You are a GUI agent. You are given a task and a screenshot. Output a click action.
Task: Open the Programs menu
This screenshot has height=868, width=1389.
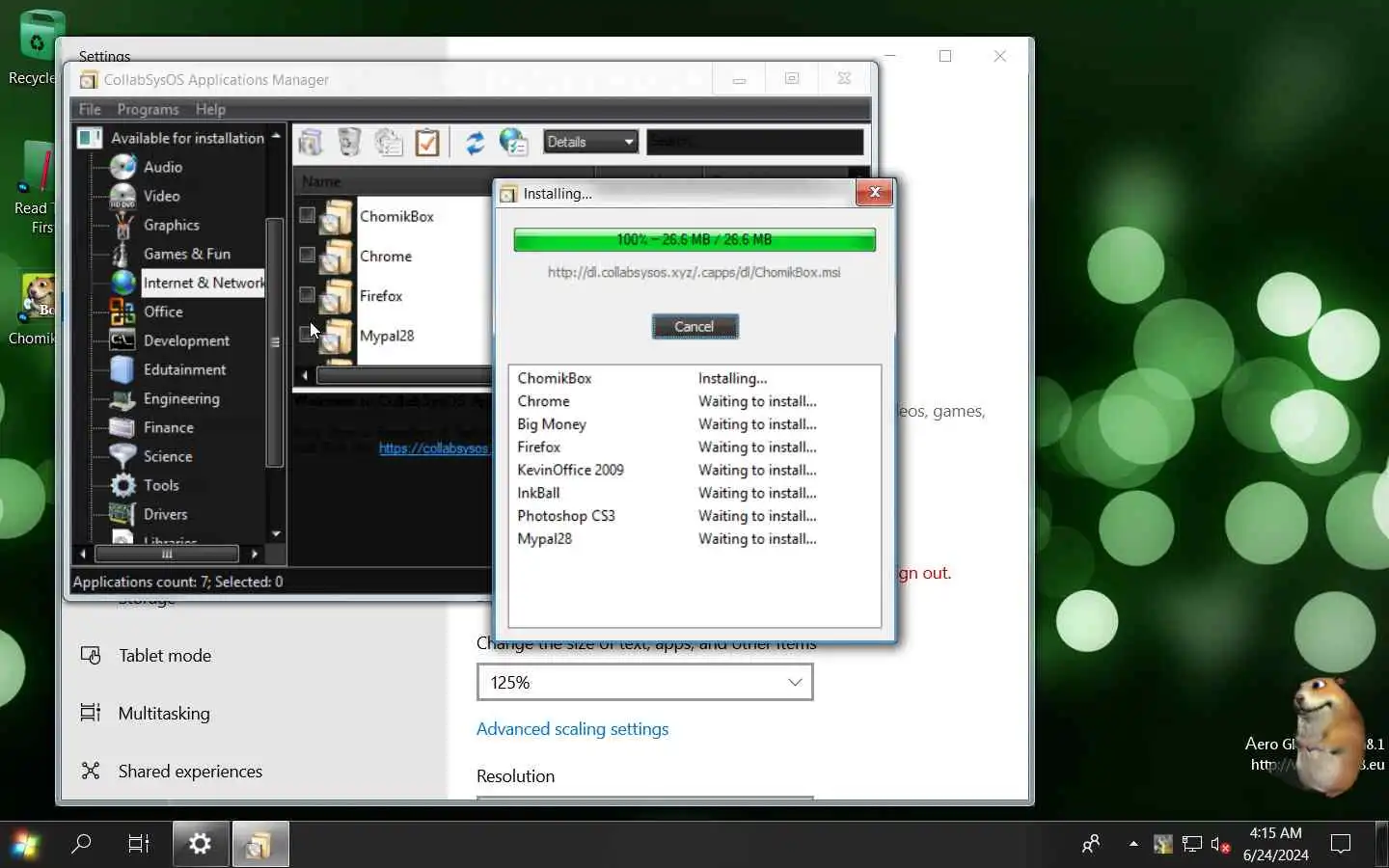tap(148, 109)
